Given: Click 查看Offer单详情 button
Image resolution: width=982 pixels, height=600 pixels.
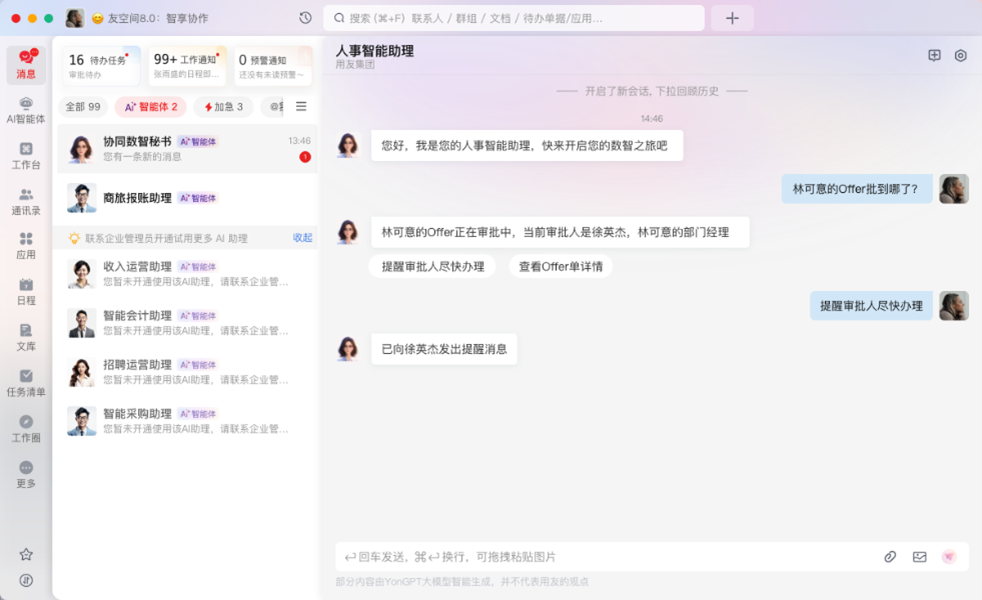Looking at the screenshot, I should click(560, 266).
